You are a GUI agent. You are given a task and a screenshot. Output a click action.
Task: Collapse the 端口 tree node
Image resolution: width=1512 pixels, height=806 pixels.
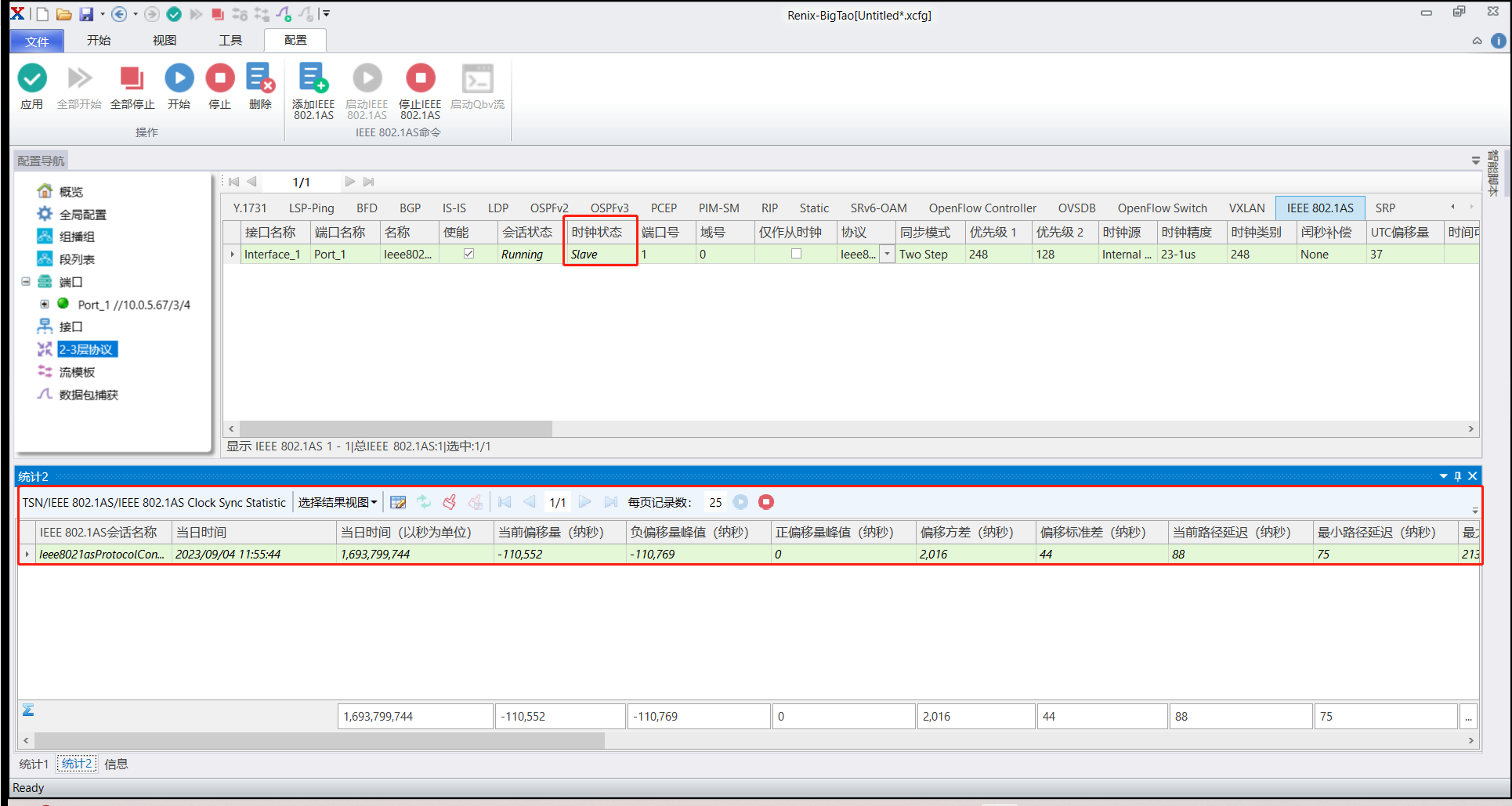pyautogui.click(x=26, y=281)
